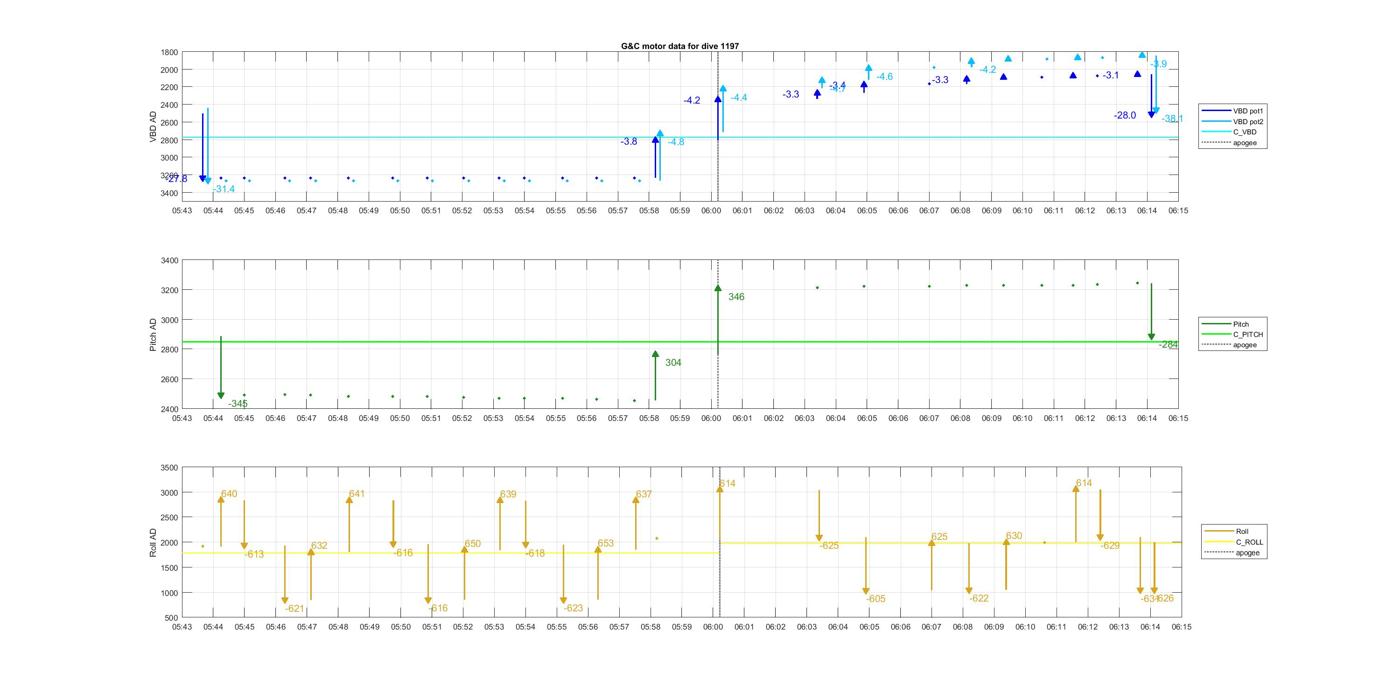Click the pitch value label '346'

click(x=736, y=297)
